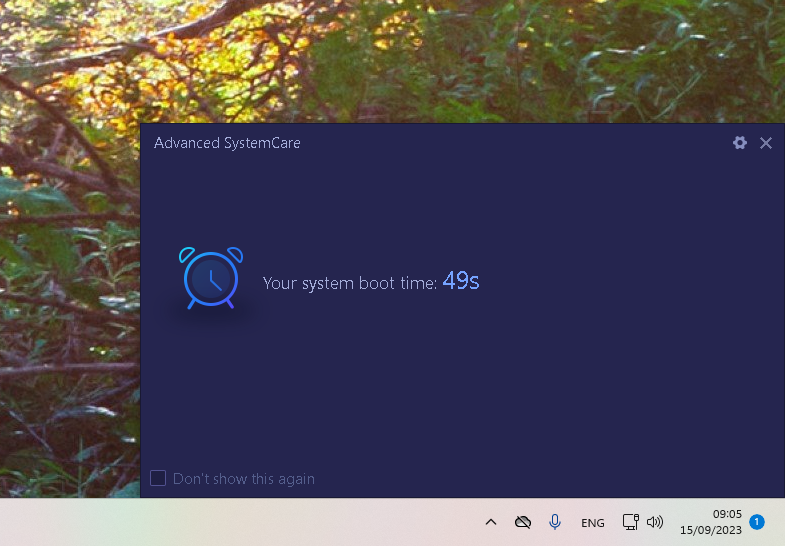Switch input language via ENG indicator

point(593,523)
